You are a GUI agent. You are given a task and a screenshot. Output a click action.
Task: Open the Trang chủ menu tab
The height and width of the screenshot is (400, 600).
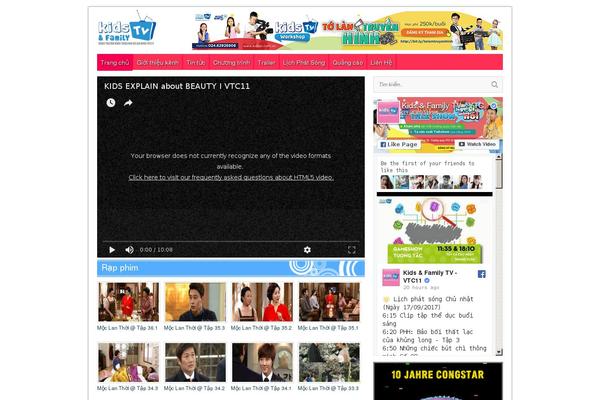[115, 62]
